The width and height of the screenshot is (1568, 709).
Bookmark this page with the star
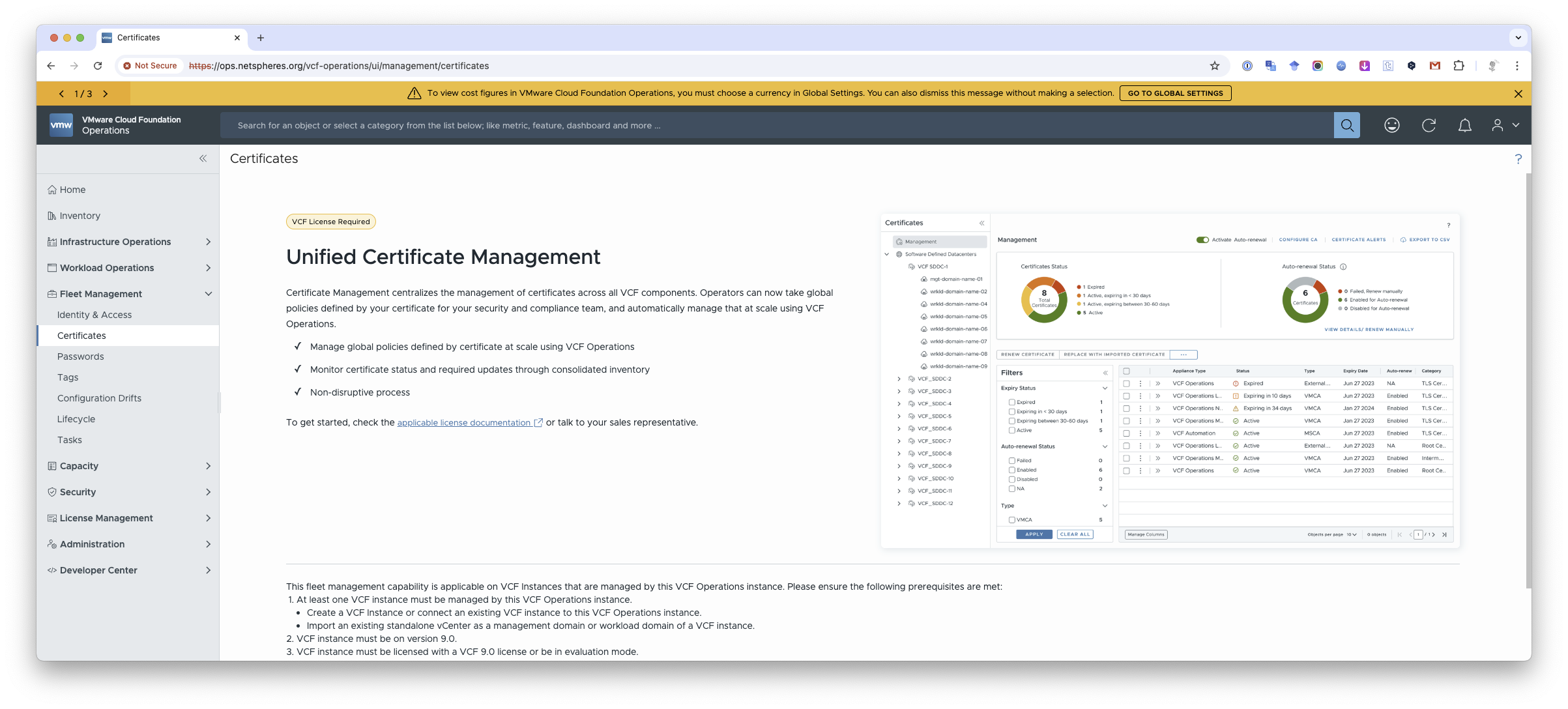[x=1214, y=66]
